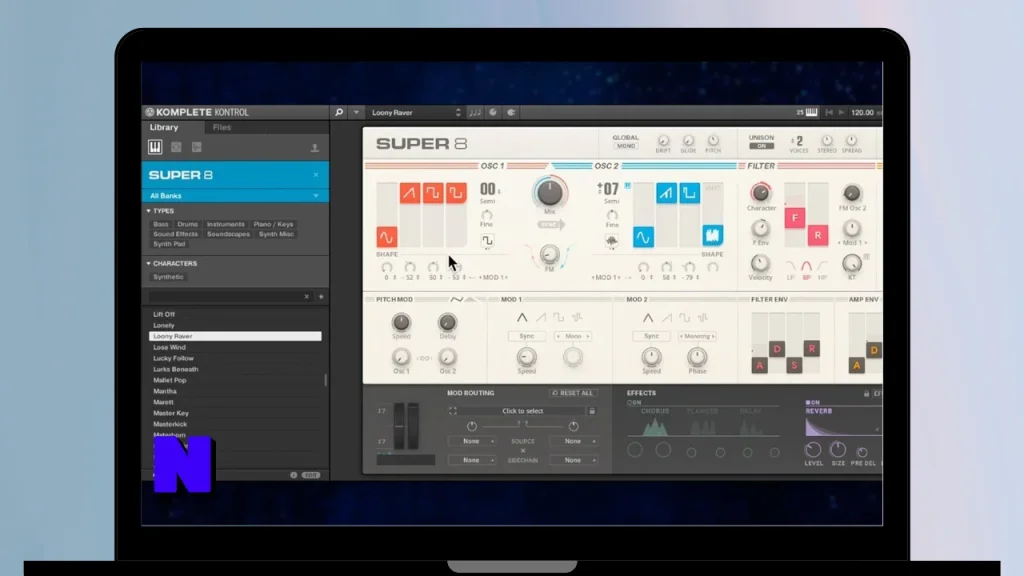Click RESET ALL in Mod Routing
Image resolution: width=1024 pixels, height=576 pixels.
point(573,393)
